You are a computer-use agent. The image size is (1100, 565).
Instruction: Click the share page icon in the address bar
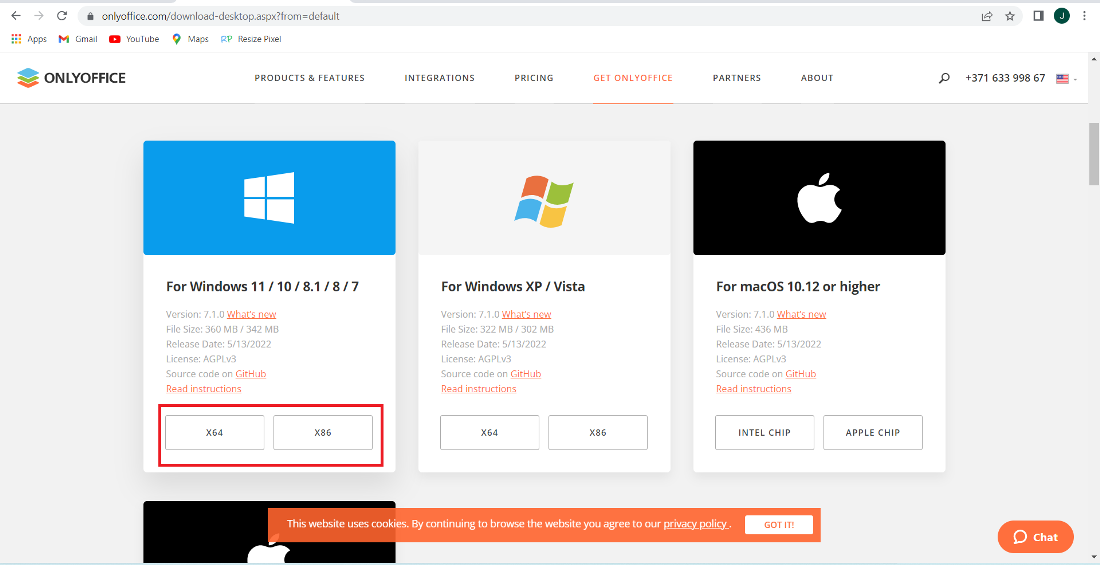pos(987,16)
